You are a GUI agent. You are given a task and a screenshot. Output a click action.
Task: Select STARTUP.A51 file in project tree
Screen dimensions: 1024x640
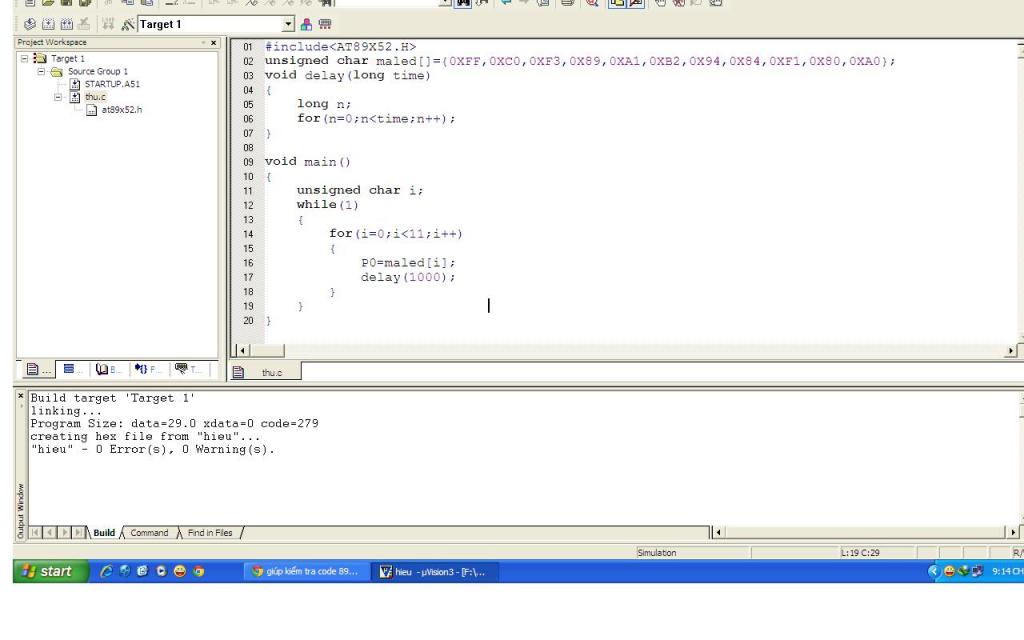click(112, 84)
